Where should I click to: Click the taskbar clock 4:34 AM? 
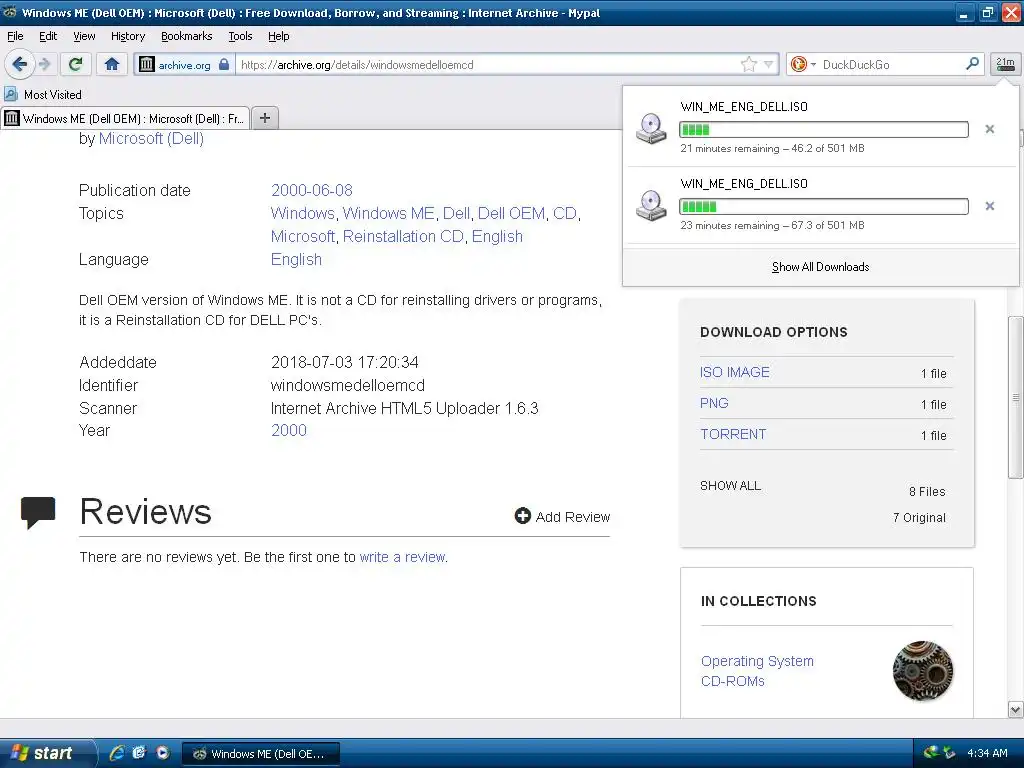click(x=987, y=753)
